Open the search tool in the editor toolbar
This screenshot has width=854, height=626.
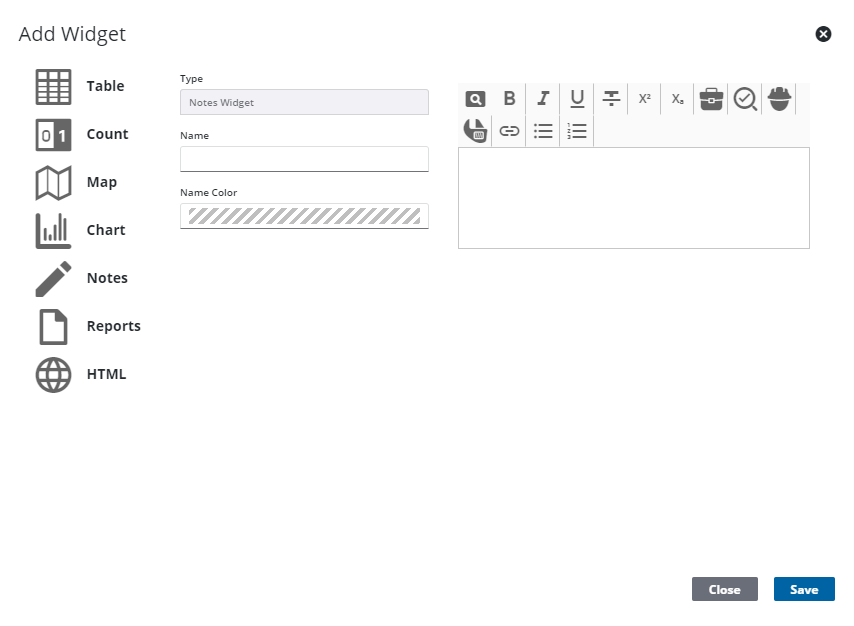tap(475, 98)
